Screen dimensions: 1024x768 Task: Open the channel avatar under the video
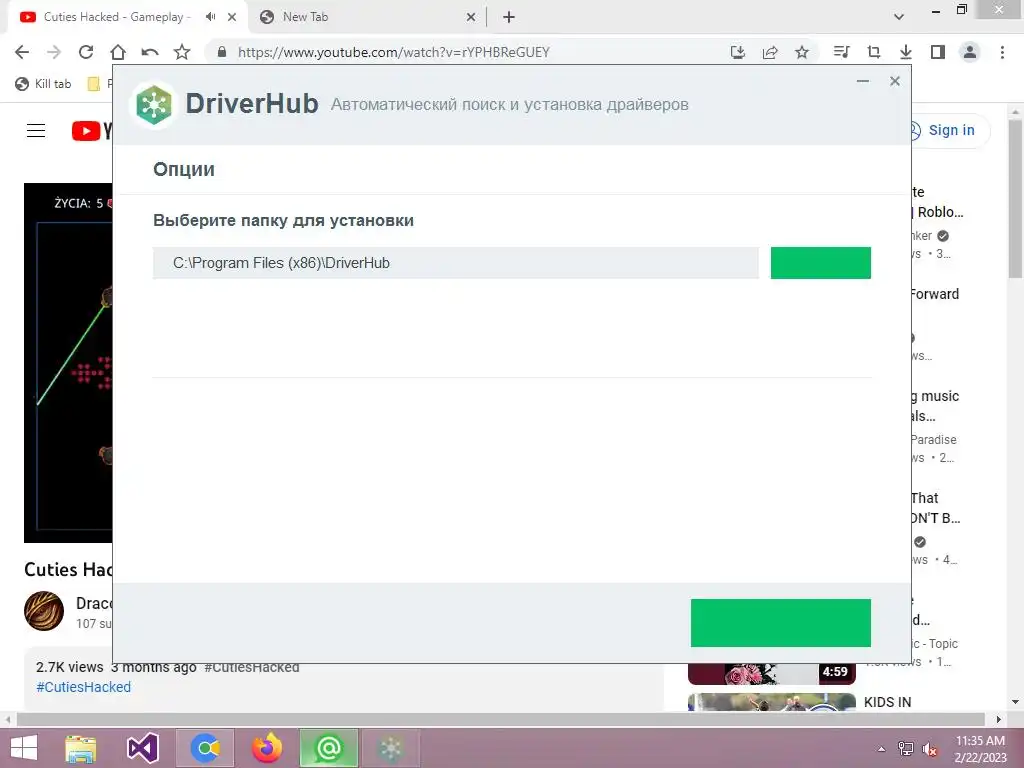(x=44, y=611)
